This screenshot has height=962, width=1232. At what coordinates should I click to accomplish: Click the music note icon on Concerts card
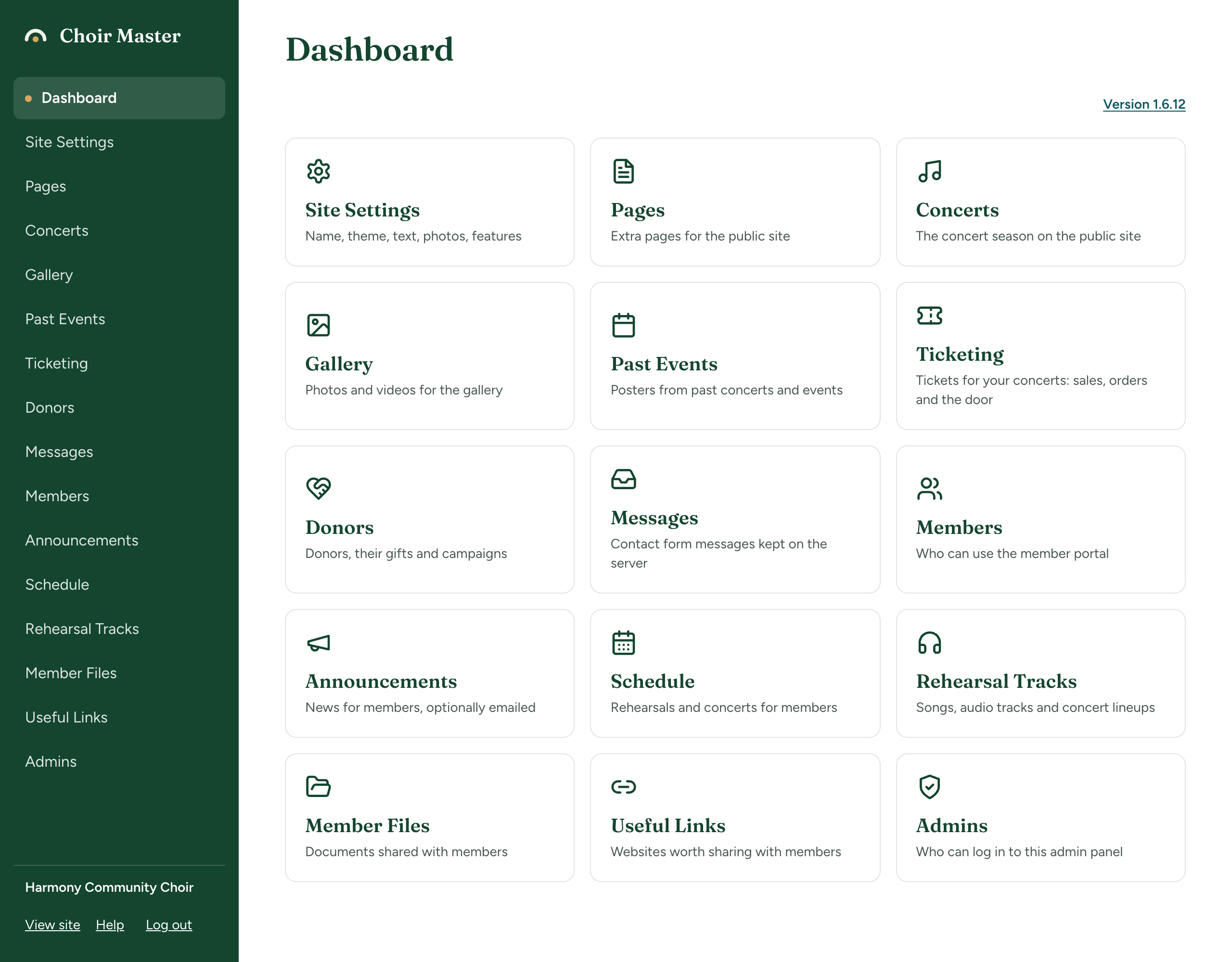point(929,171)
